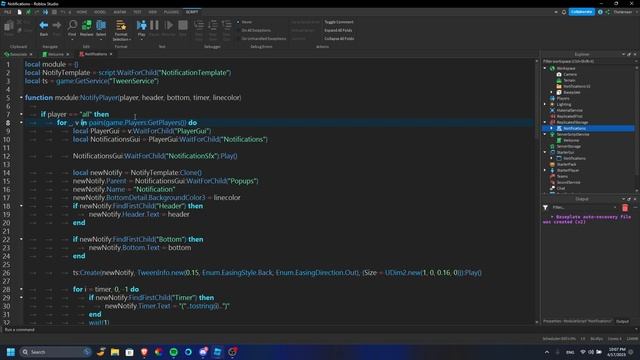This screenshot has height=360, width=640.
Task: Click the Stop test button
Action: pos(183,25)
